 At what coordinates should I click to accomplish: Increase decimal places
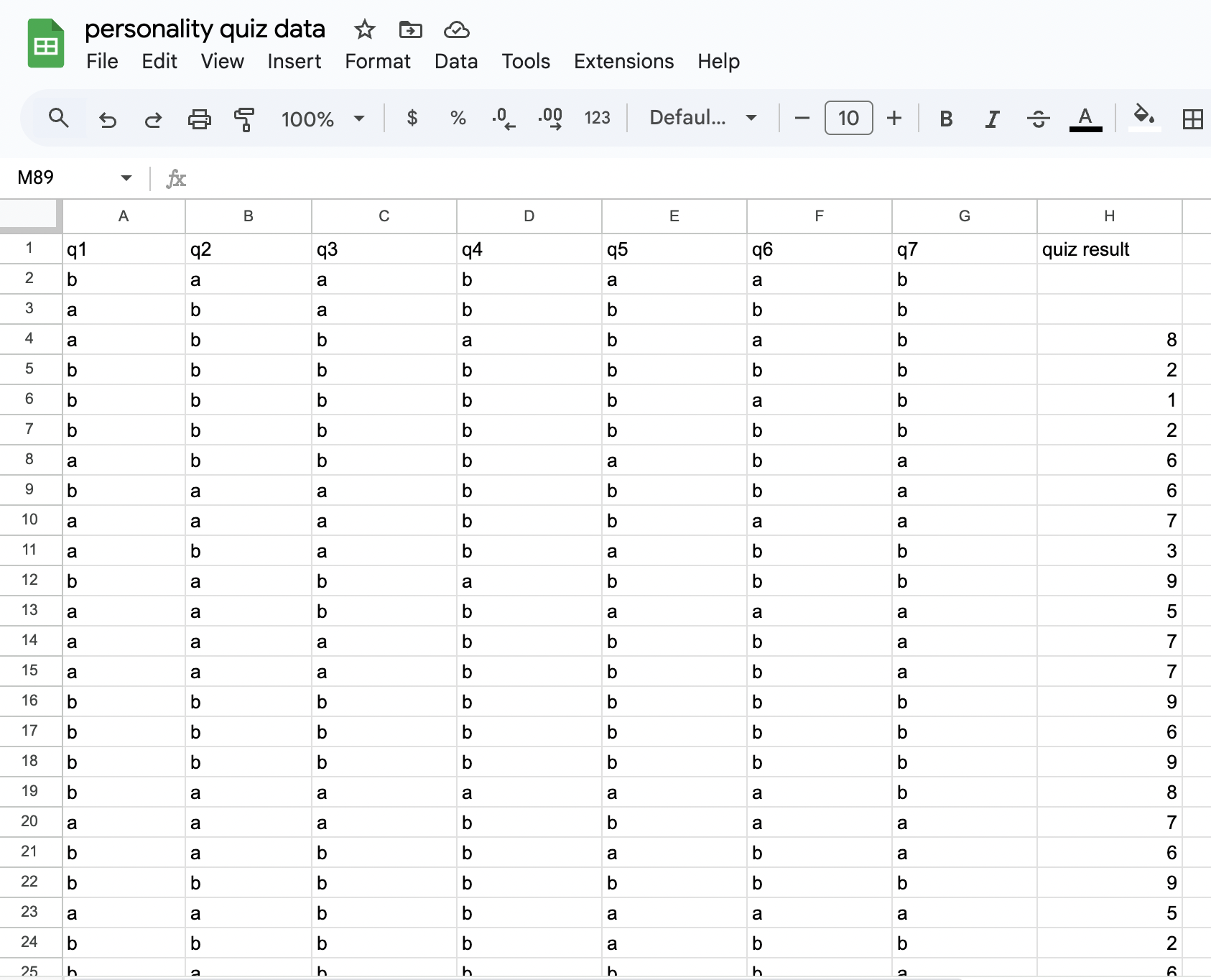[x=549, y=119]
